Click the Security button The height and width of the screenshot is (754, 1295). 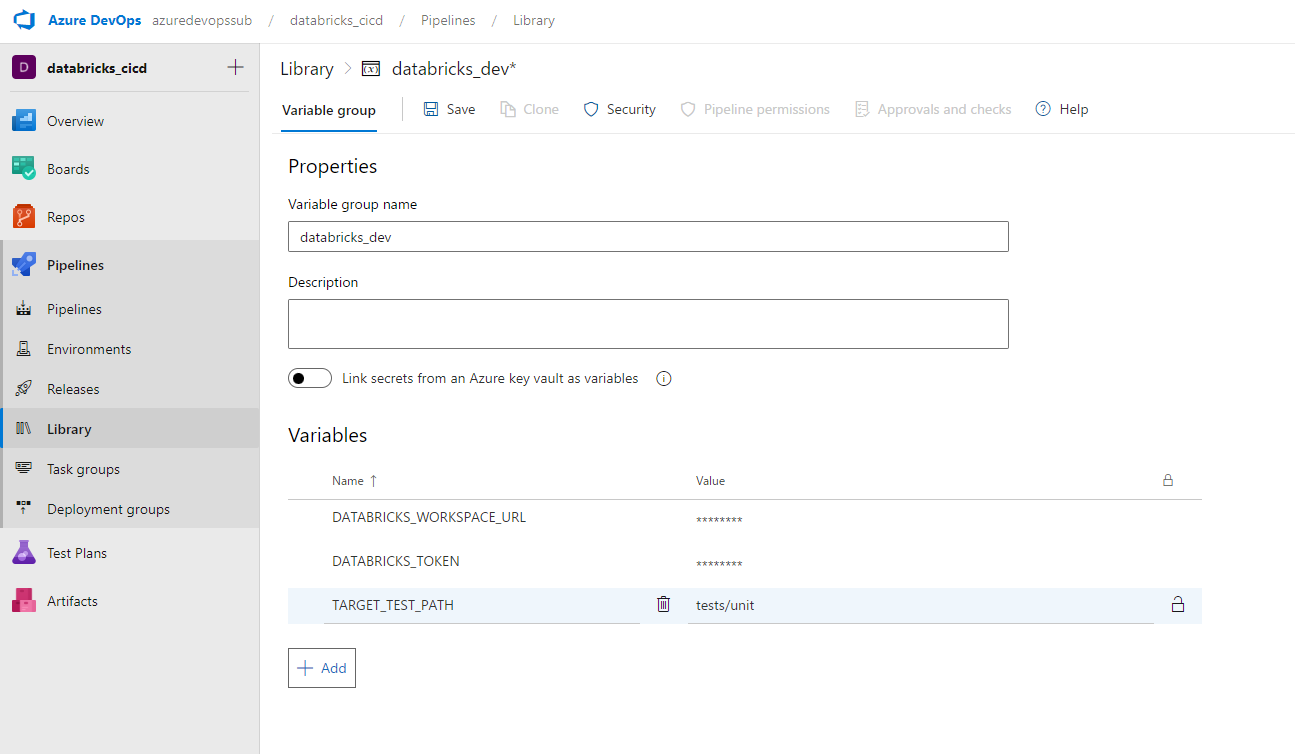619,109
